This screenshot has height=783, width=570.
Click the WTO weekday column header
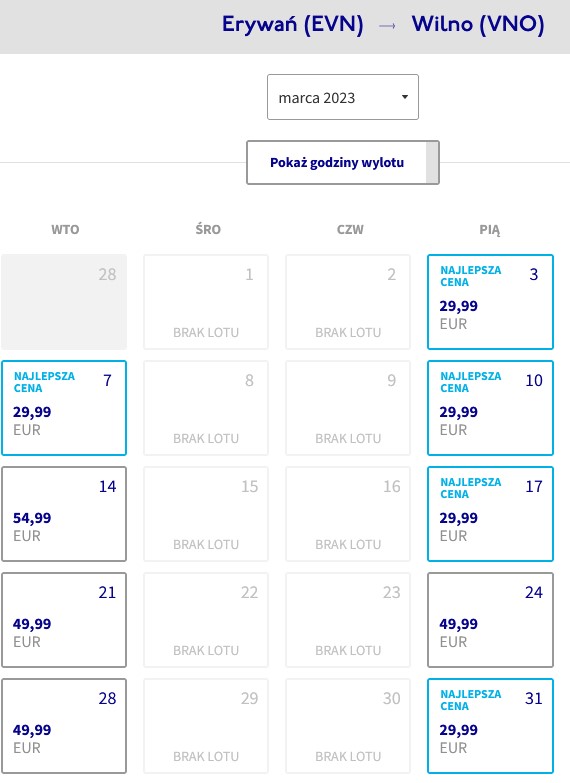65,230
